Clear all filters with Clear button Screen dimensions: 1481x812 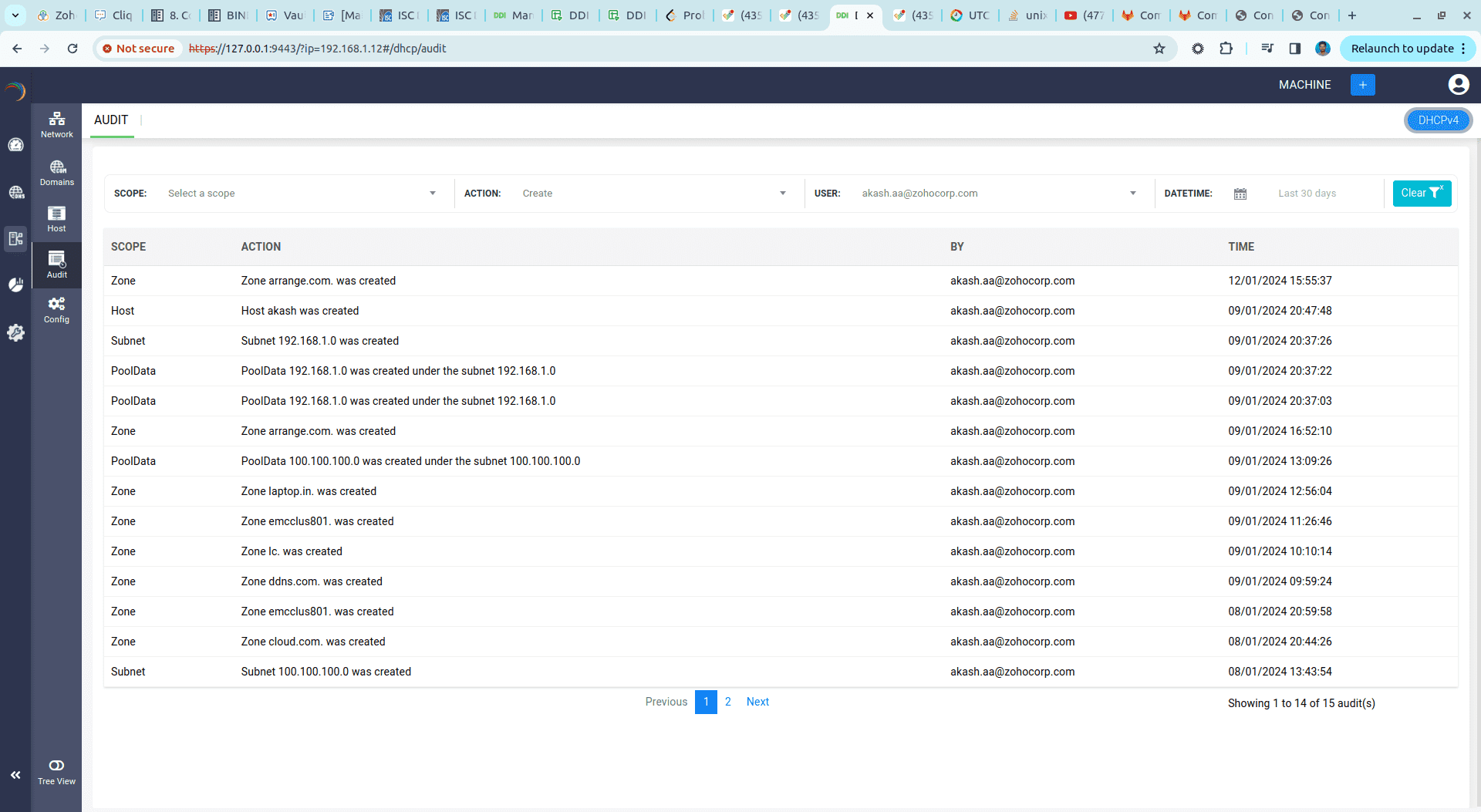point(1421,194)
